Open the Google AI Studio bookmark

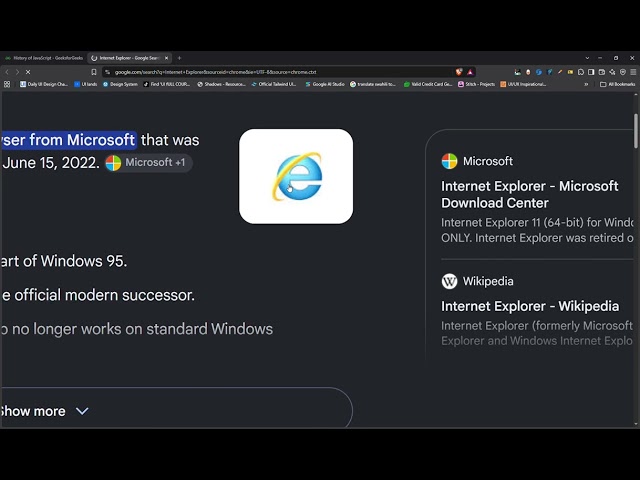point(325,84)
